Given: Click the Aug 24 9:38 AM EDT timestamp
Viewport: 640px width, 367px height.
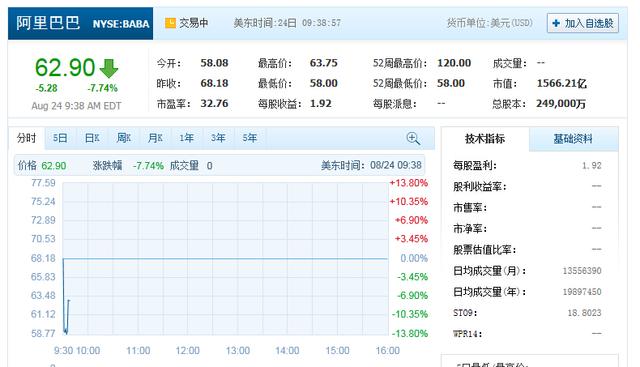Looking at the screenshot, I should [x=76, y=106].
